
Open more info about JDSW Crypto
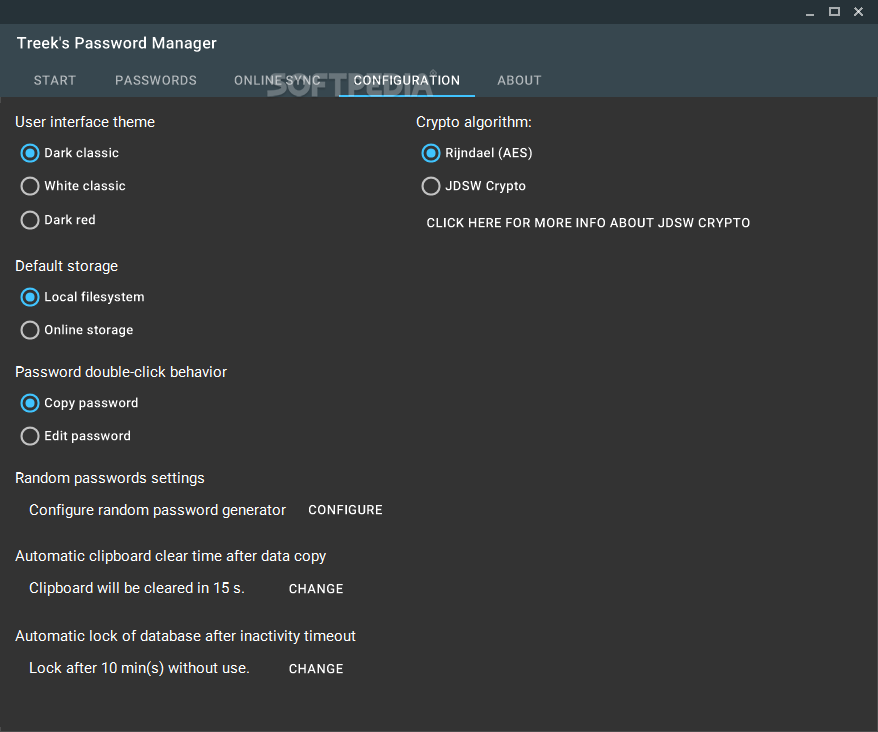(588, 223)
